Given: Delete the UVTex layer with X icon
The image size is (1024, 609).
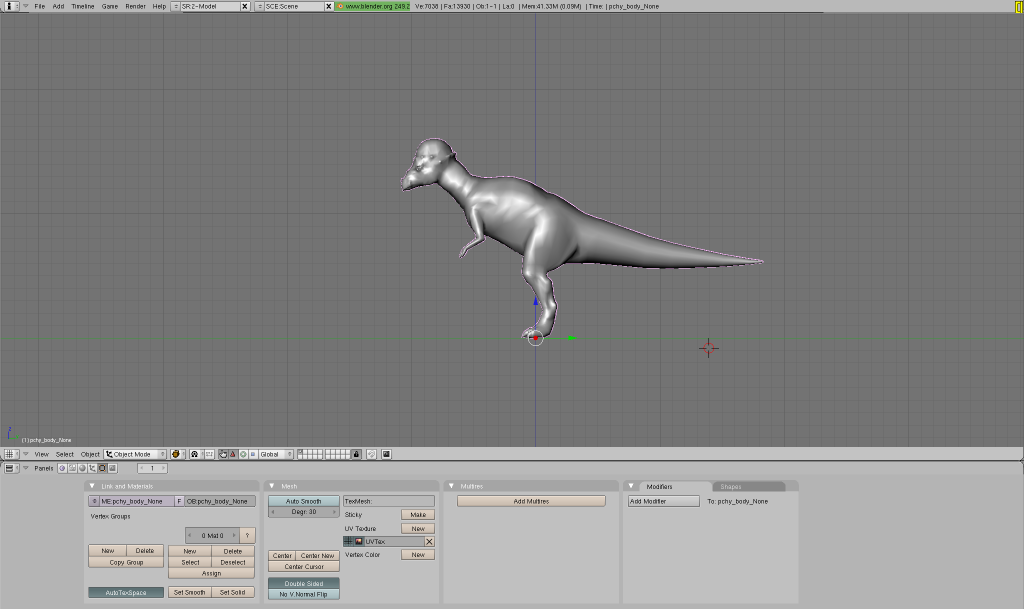Looking at the screenshot, I should pyautogui.click(x=429, y=541).
